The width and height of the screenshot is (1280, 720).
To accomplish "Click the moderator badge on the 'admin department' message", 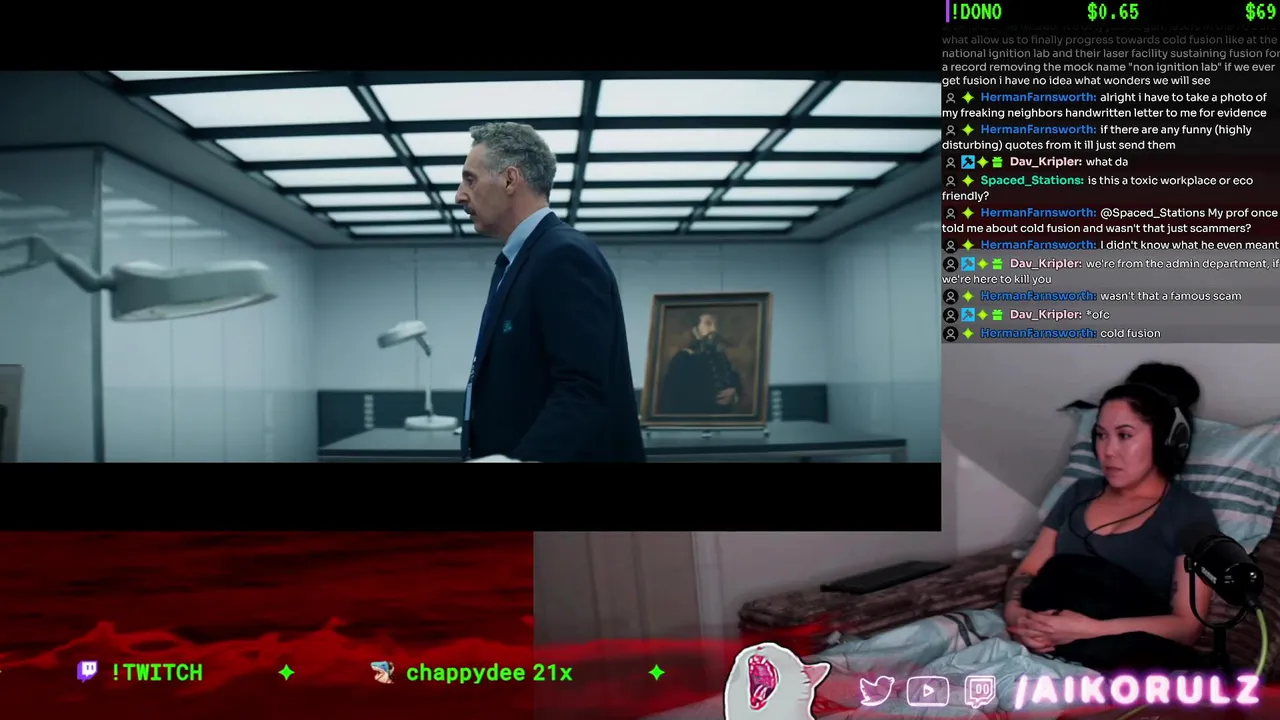I will click(x=967, y=264).
